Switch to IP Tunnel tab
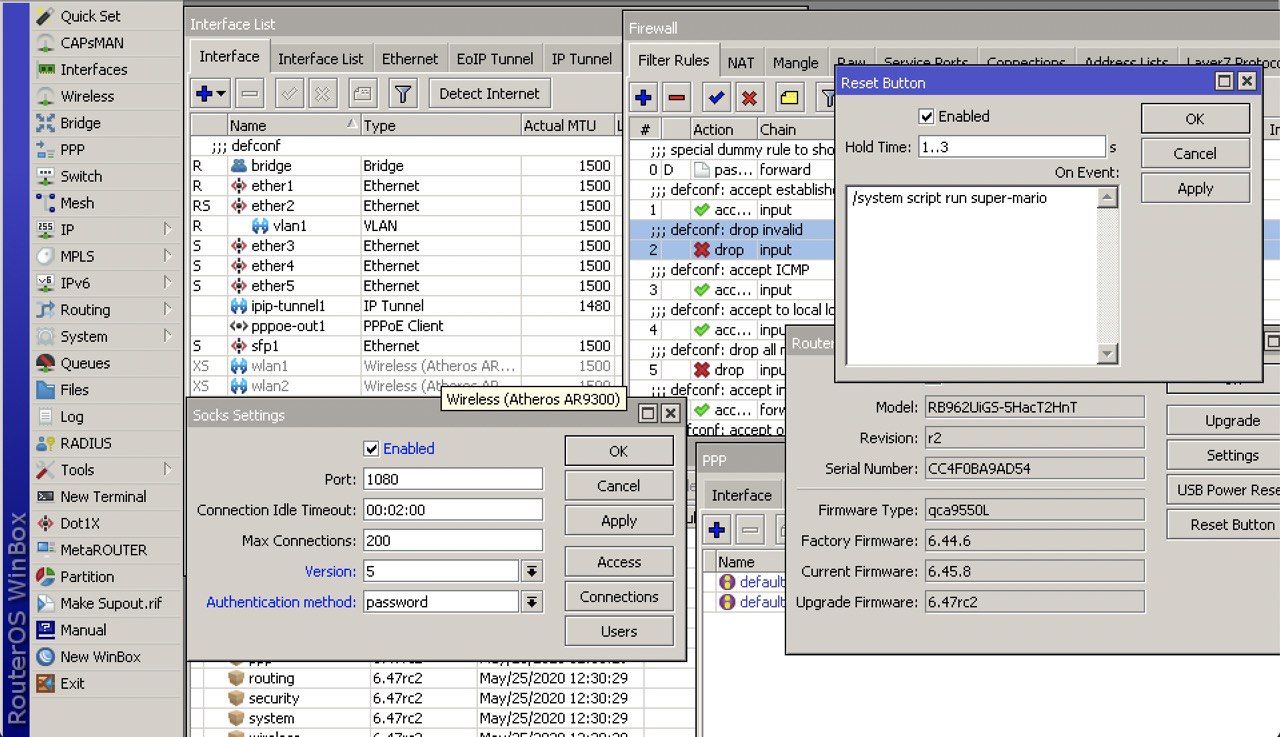1280x737 pixels. pyautogui.click(x=582, y=59)
